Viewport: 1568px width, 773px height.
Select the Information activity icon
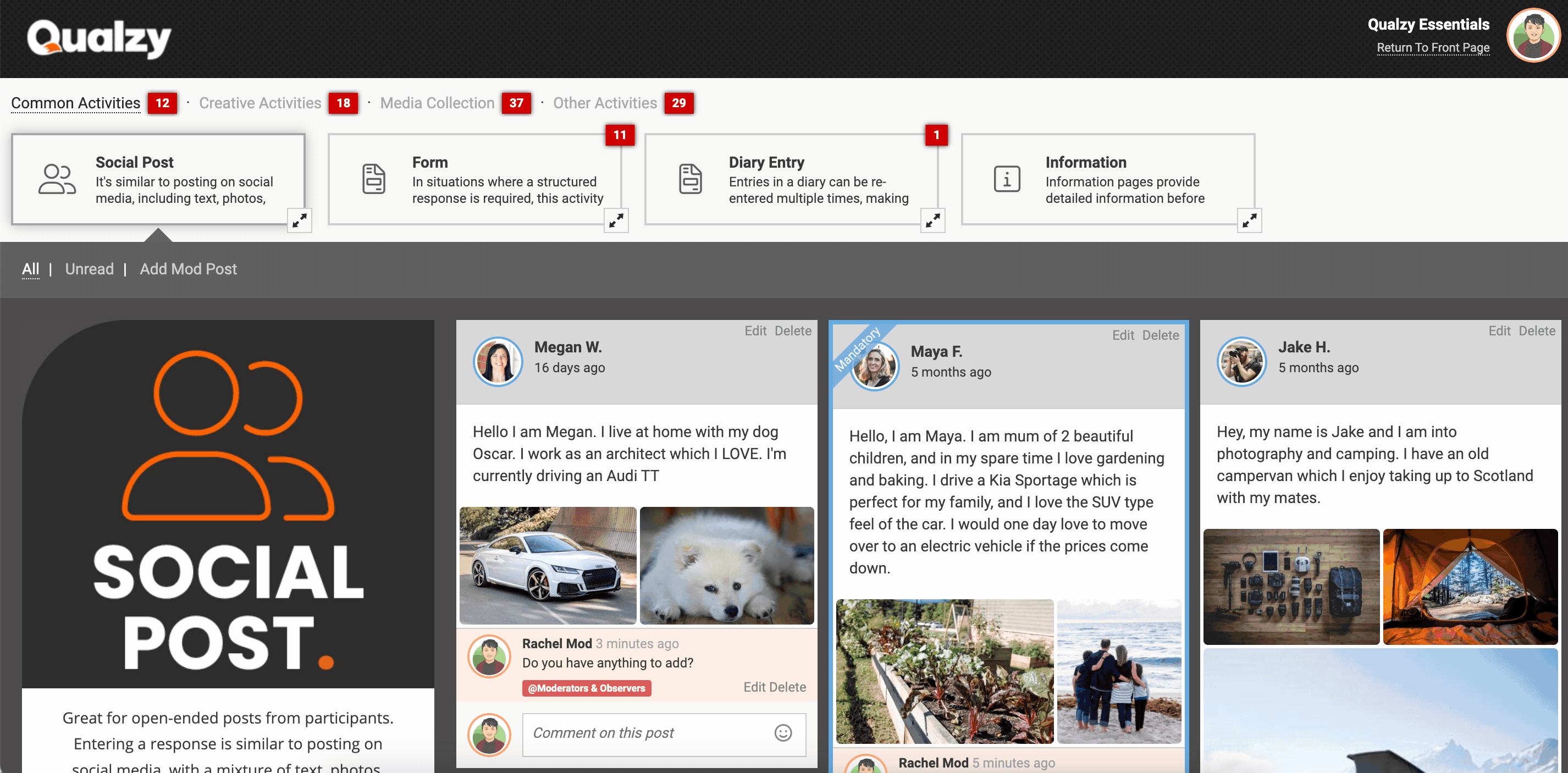pyautogui.click(x=1007, y=179)
